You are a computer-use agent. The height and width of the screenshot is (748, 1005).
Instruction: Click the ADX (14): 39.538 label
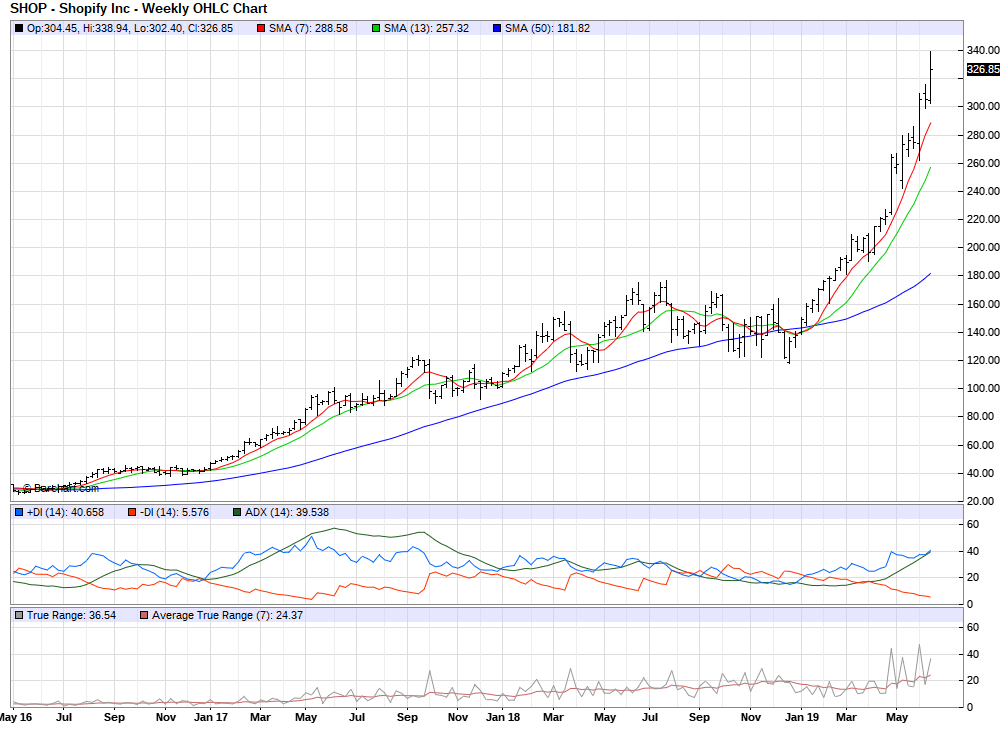point(287,512)
